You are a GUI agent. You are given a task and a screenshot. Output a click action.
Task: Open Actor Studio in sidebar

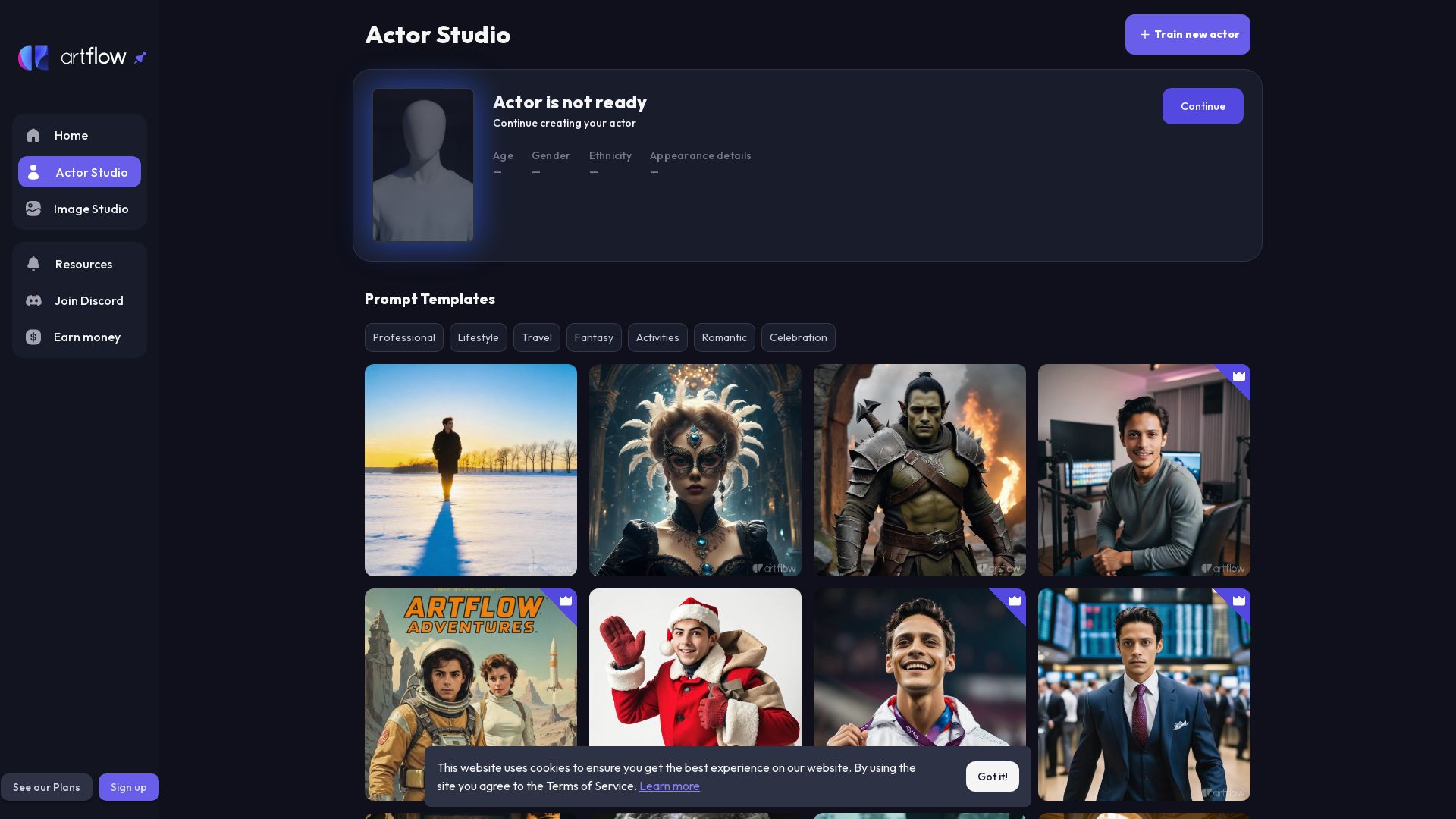[80, 172]
